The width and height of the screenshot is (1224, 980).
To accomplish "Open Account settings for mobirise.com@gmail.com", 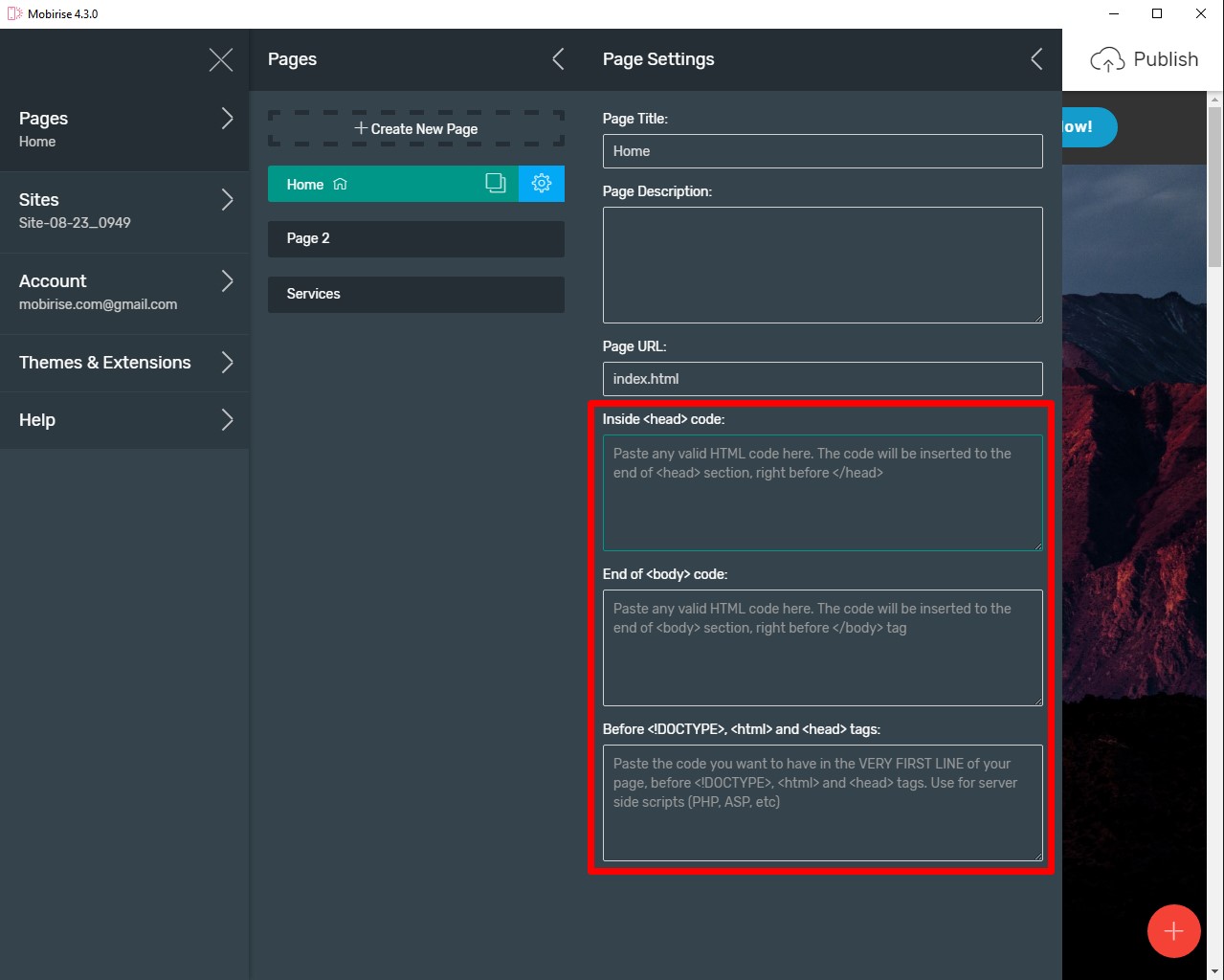I will [124, 292].
